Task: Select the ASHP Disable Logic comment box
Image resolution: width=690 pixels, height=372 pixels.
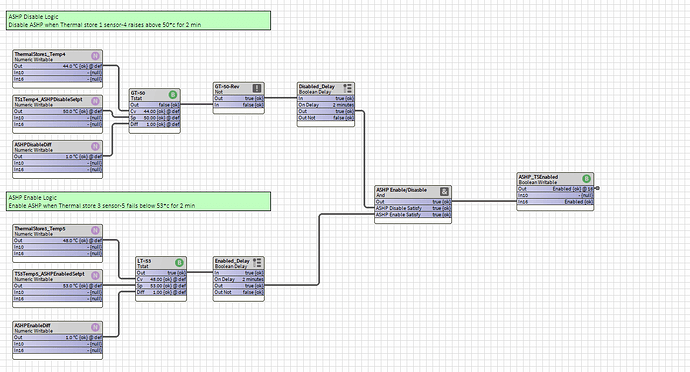Action: point(138,21)
